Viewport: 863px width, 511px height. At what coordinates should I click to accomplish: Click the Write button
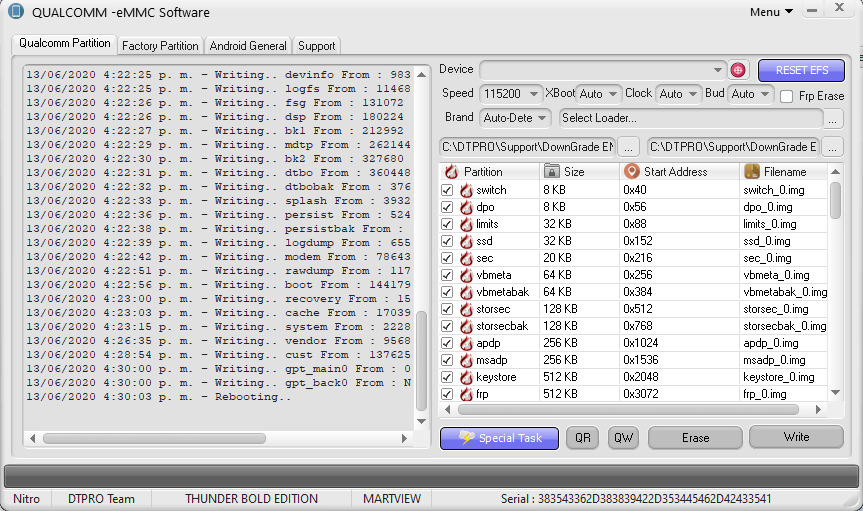pos(796,437)
